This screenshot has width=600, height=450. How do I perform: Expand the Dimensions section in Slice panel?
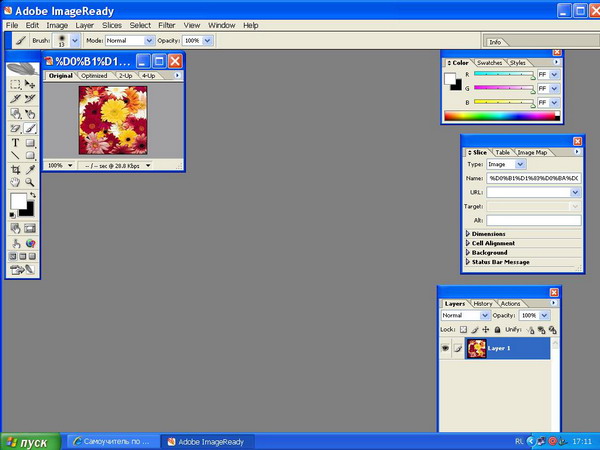point(468,233)
